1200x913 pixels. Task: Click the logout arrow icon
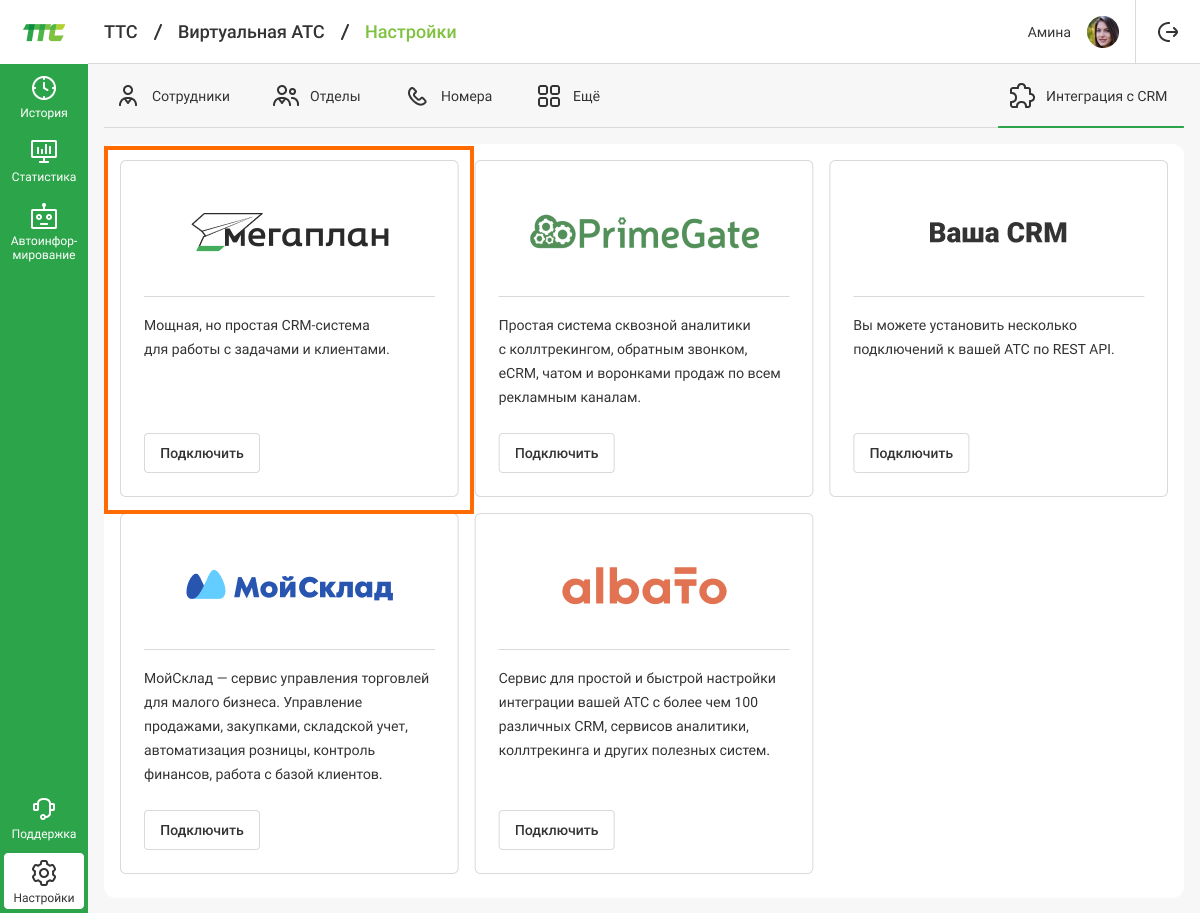point(1168,32)
